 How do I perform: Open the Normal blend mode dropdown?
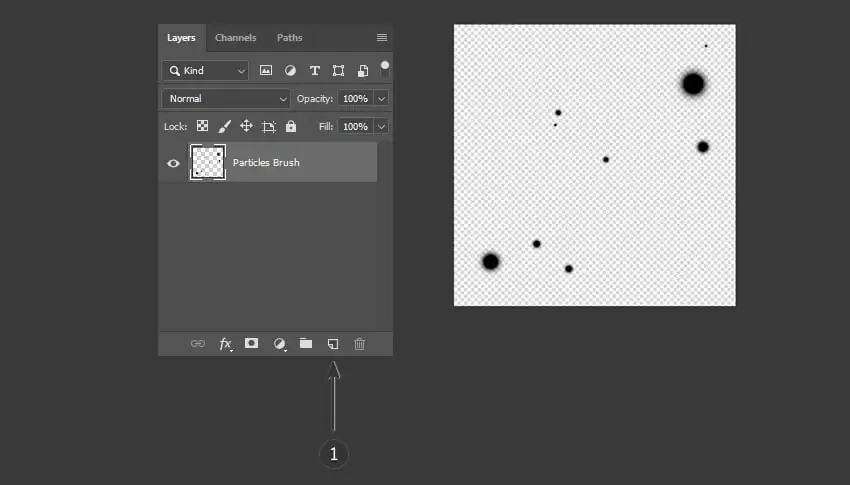tap(226, 99)
